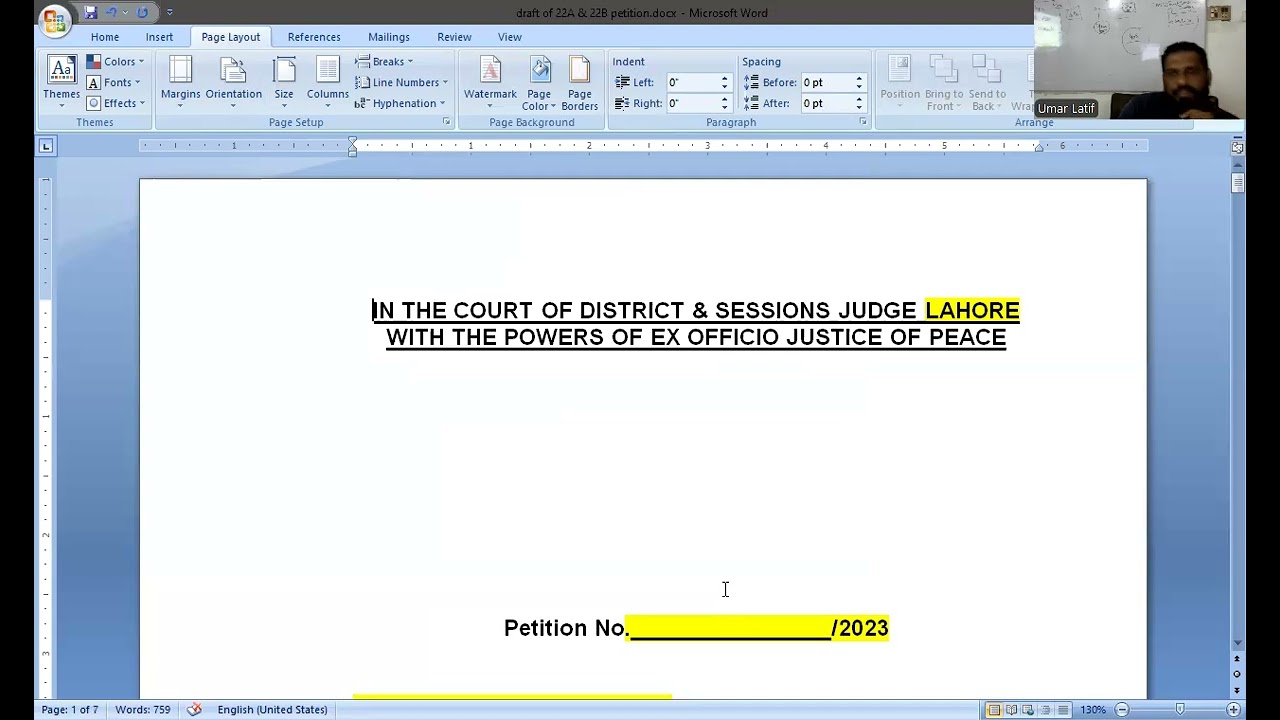The width and height of the screenshot is (1280, 720).
Task: Open the Review tab
Action: click(x=454, y=37)
